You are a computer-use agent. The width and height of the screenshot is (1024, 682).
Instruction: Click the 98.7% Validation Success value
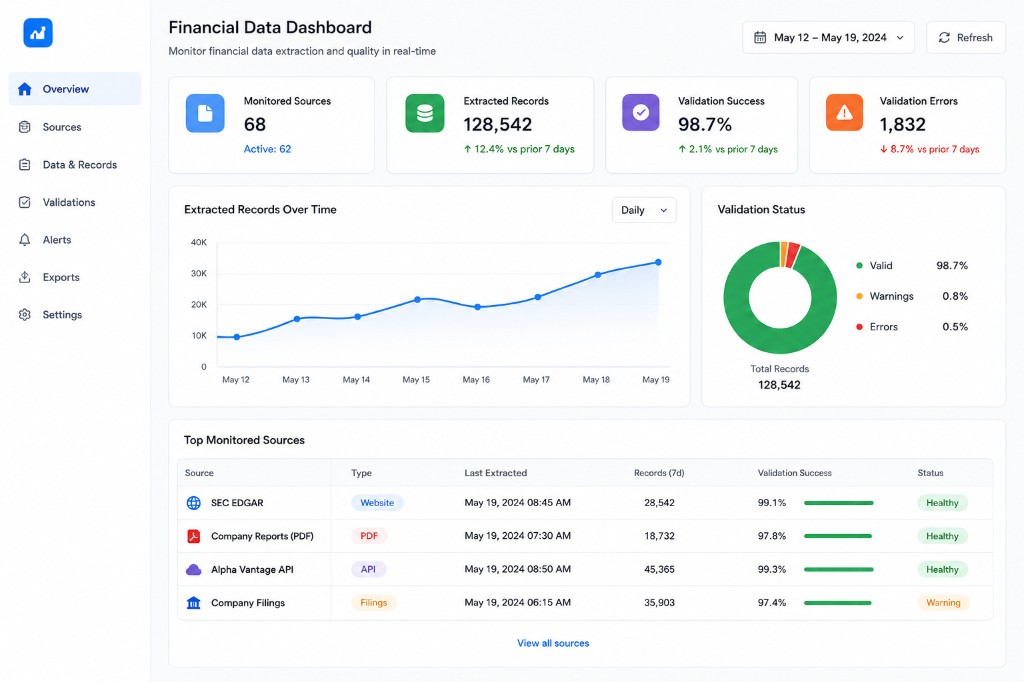[705, 124]
